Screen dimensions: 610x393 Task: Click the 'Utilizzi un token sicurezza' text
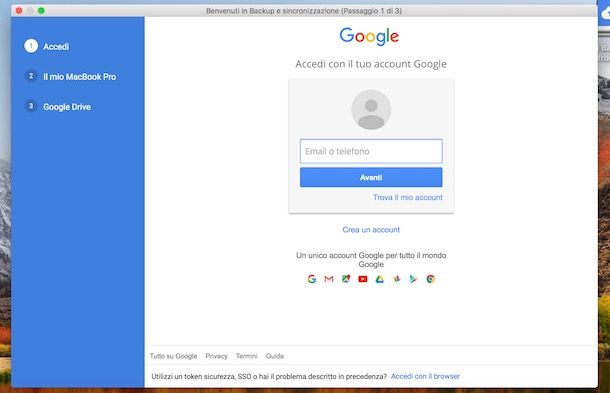[x=269, y=376]
